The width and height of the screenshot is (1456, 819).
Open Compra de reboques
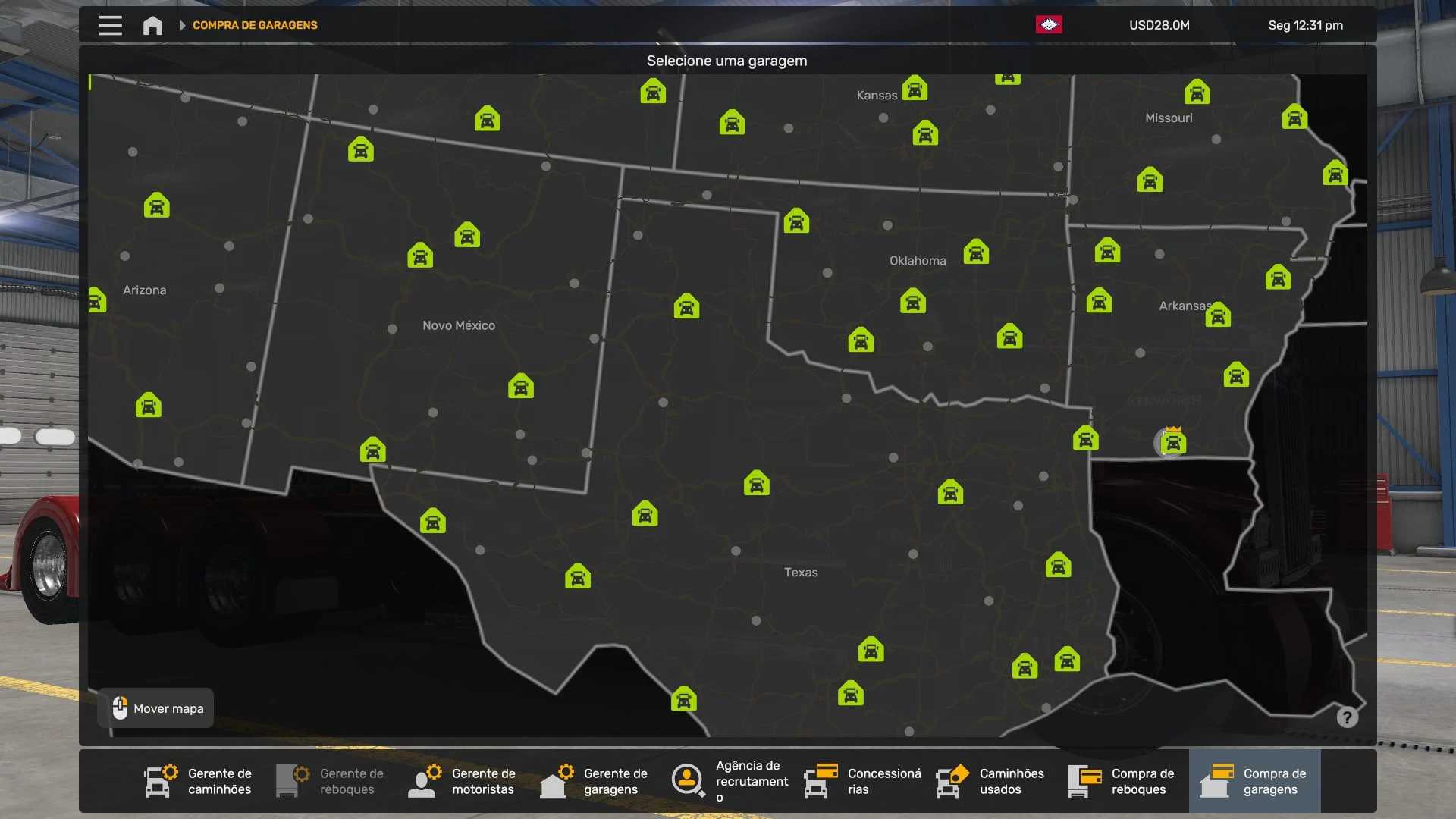(x=1122, y=781)
